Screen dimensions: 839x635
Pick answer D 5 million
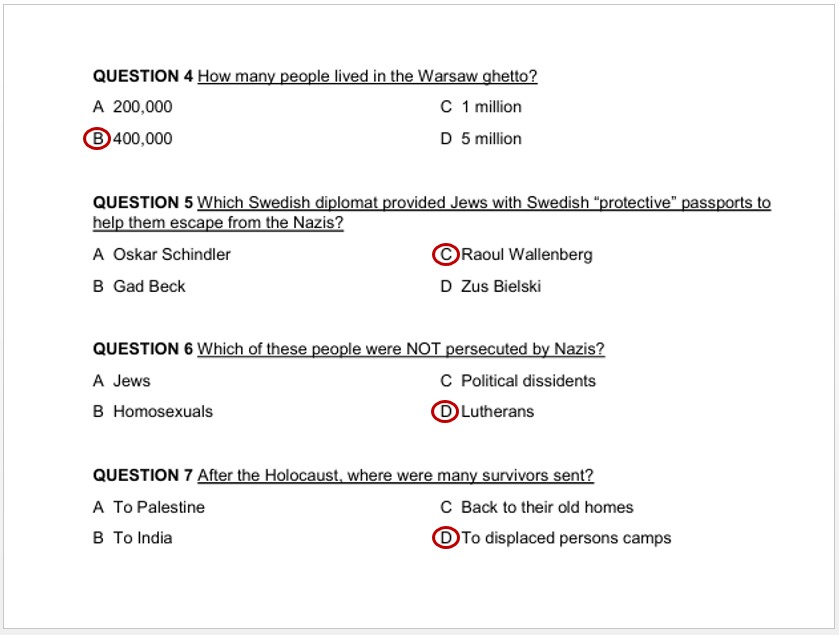481,139
